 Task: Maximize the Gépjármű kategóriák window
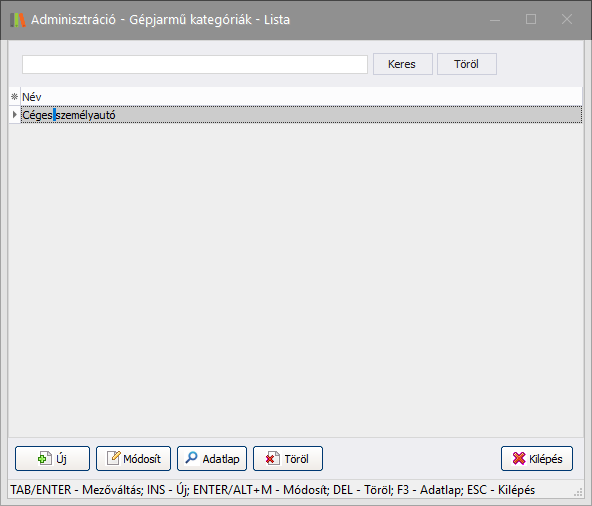point(531,19)
